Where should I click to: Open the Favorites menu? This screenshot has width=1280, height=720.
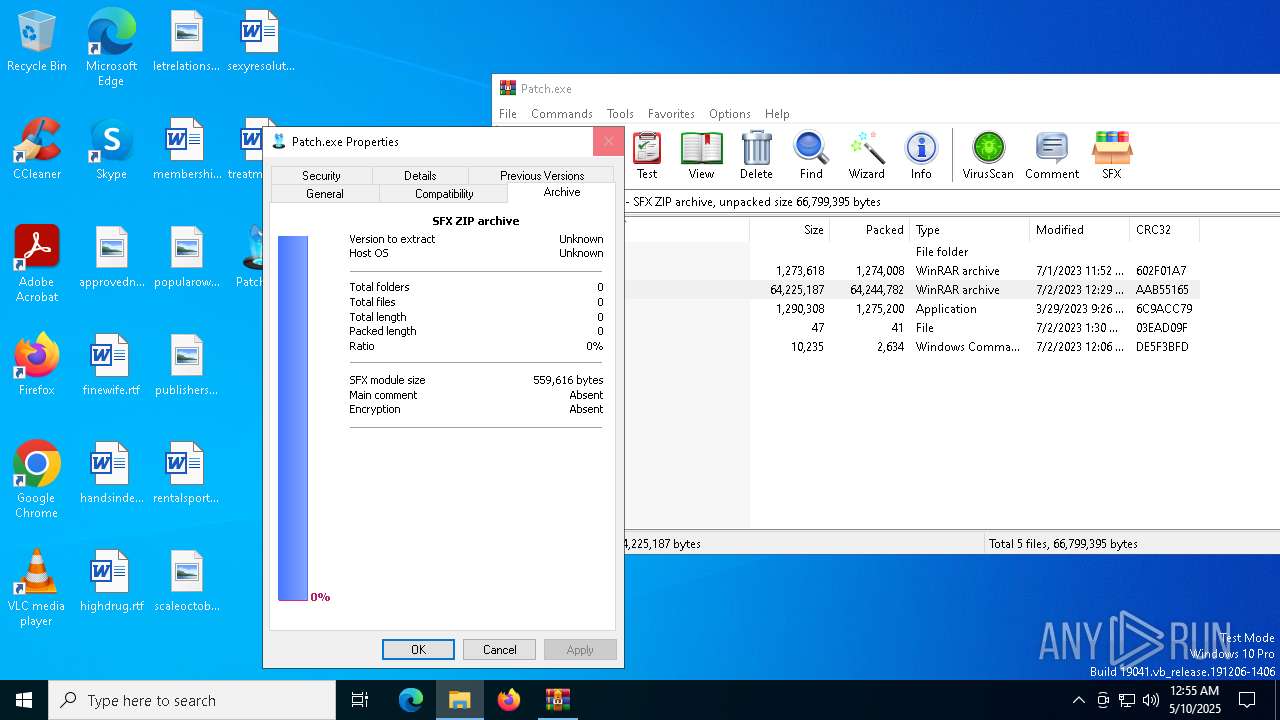[671, 114]
